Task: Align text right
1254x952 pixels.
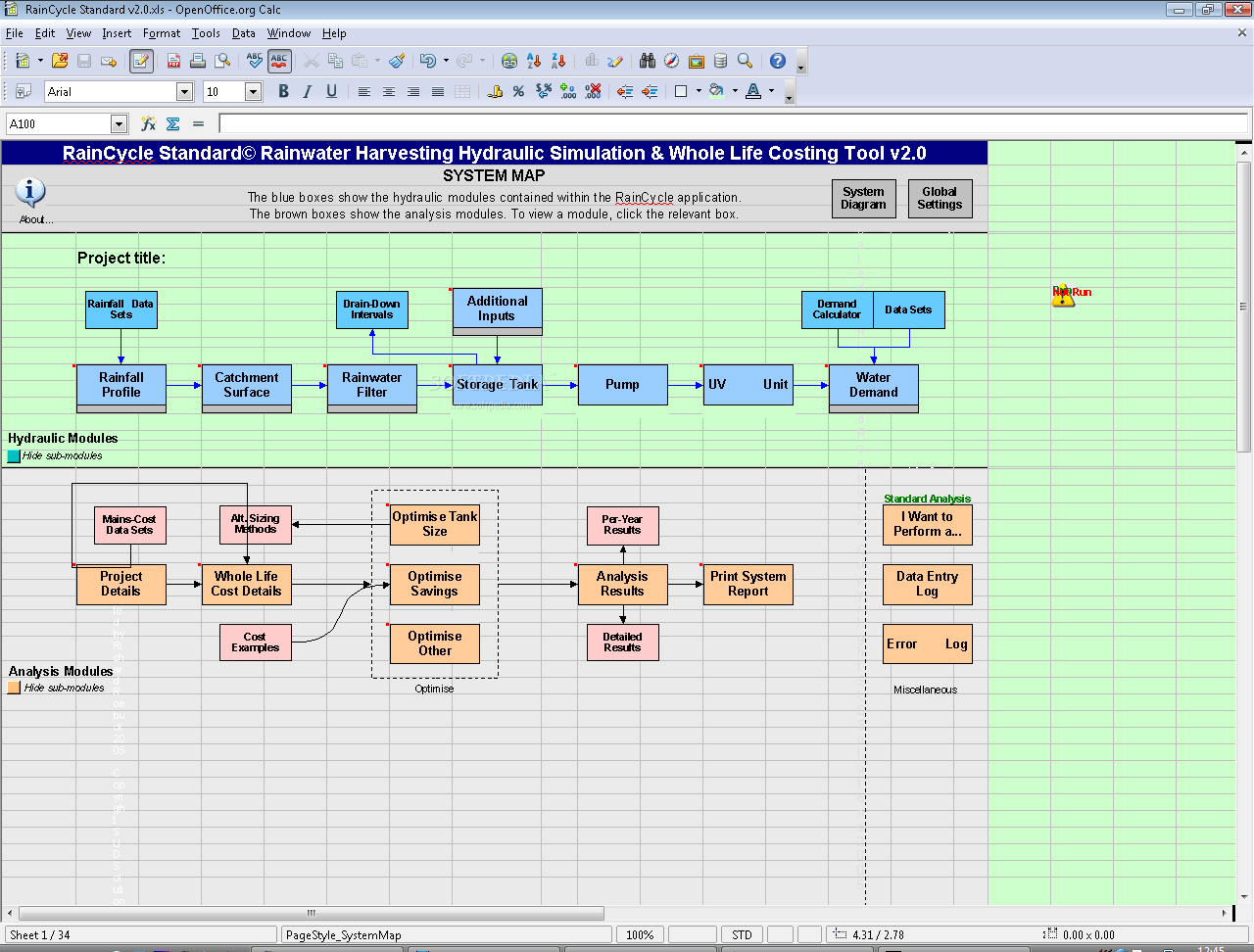Action: tap(413, 91)
